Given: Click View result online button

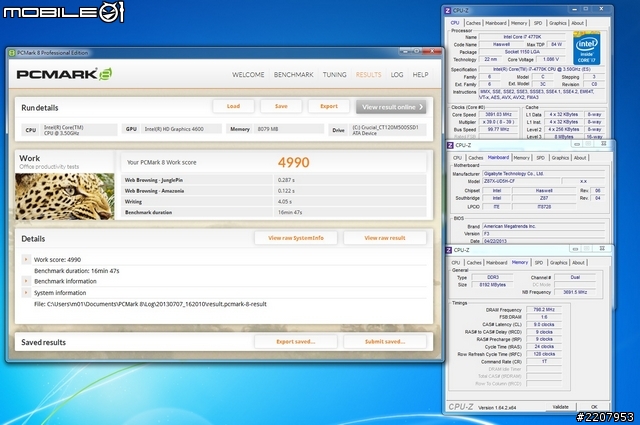Looking at the screenshot, I should click(391, 107).
